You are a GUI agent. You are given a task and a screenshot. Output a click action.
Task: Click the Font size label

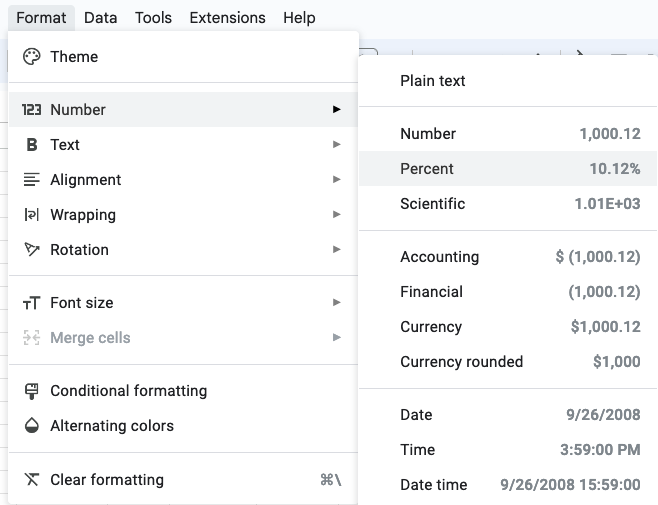coord(82,303)
